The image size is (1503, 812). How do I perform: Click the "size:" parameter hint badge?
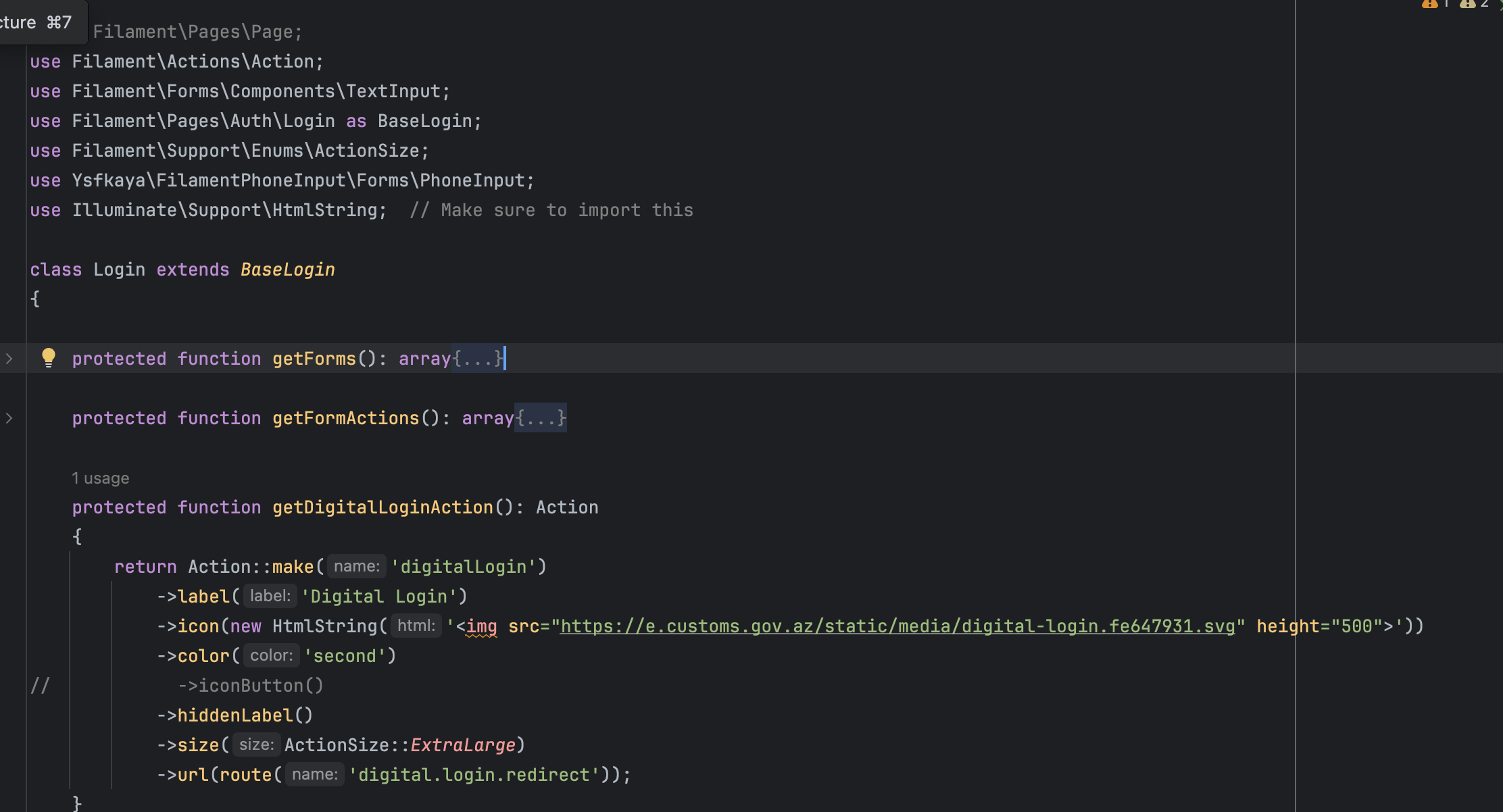pos(256,744)
